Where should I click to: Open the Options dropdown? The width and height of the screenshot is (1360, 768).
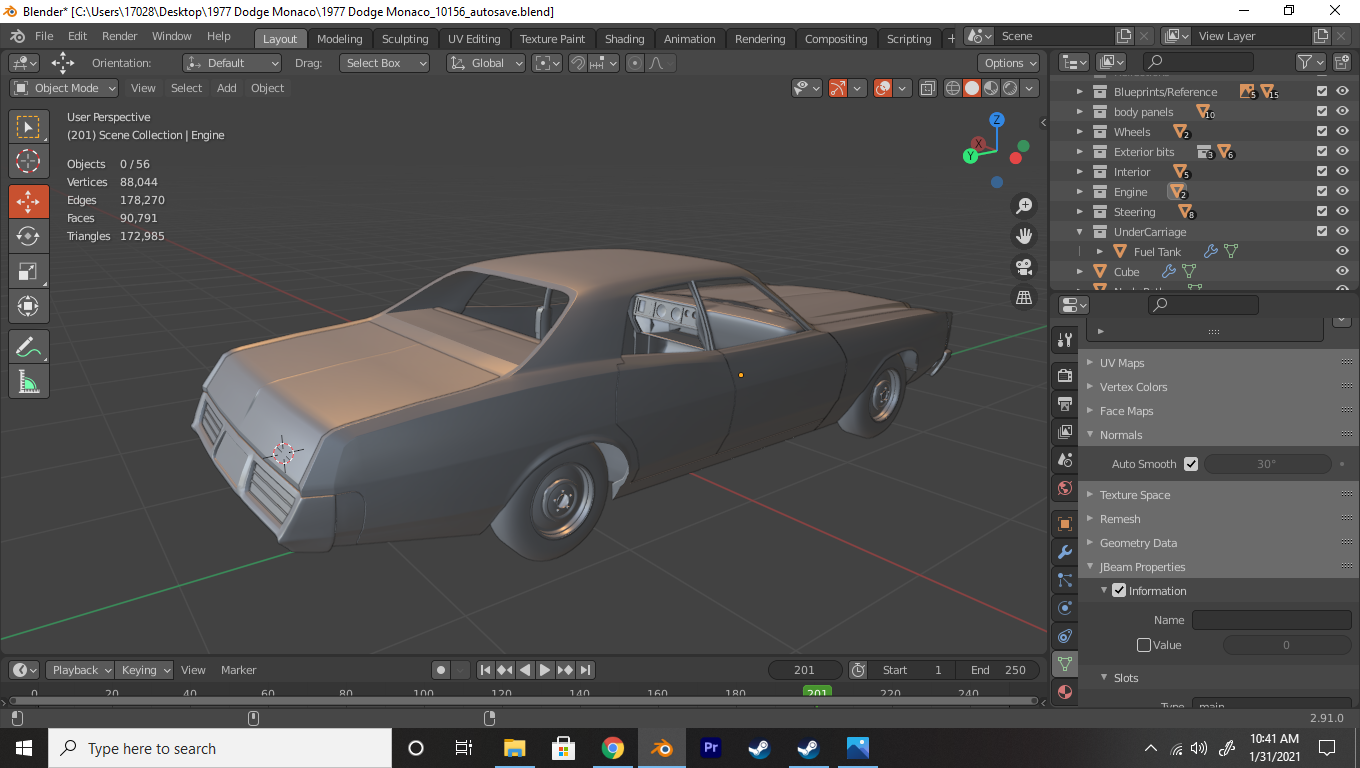pos(1010,63)
